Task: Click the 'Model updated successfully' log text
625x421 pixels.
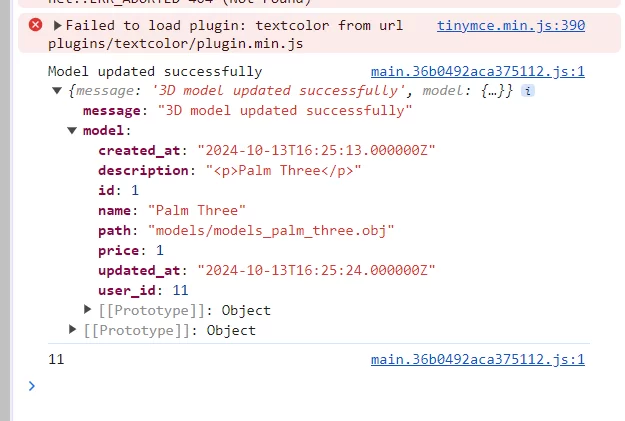Action: (155, 72)
